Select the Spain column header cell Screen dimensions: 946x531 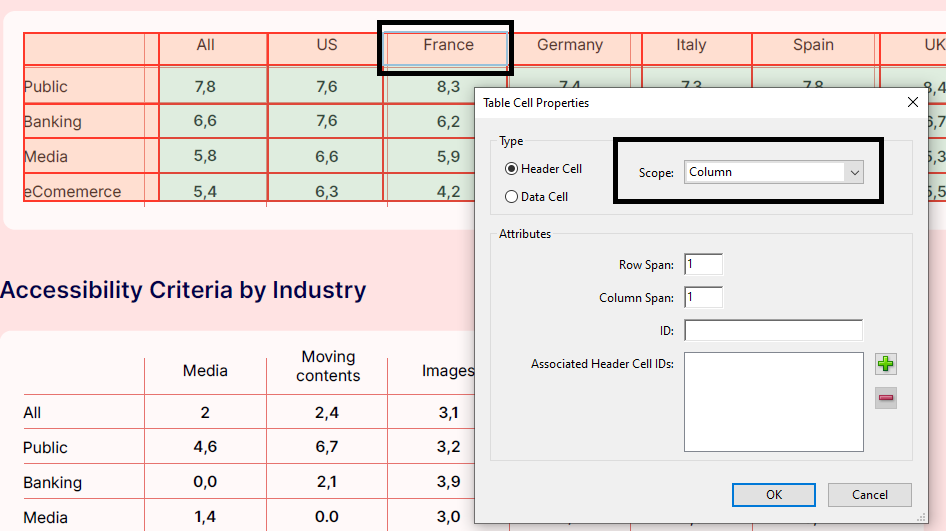[x=813, y=46]
